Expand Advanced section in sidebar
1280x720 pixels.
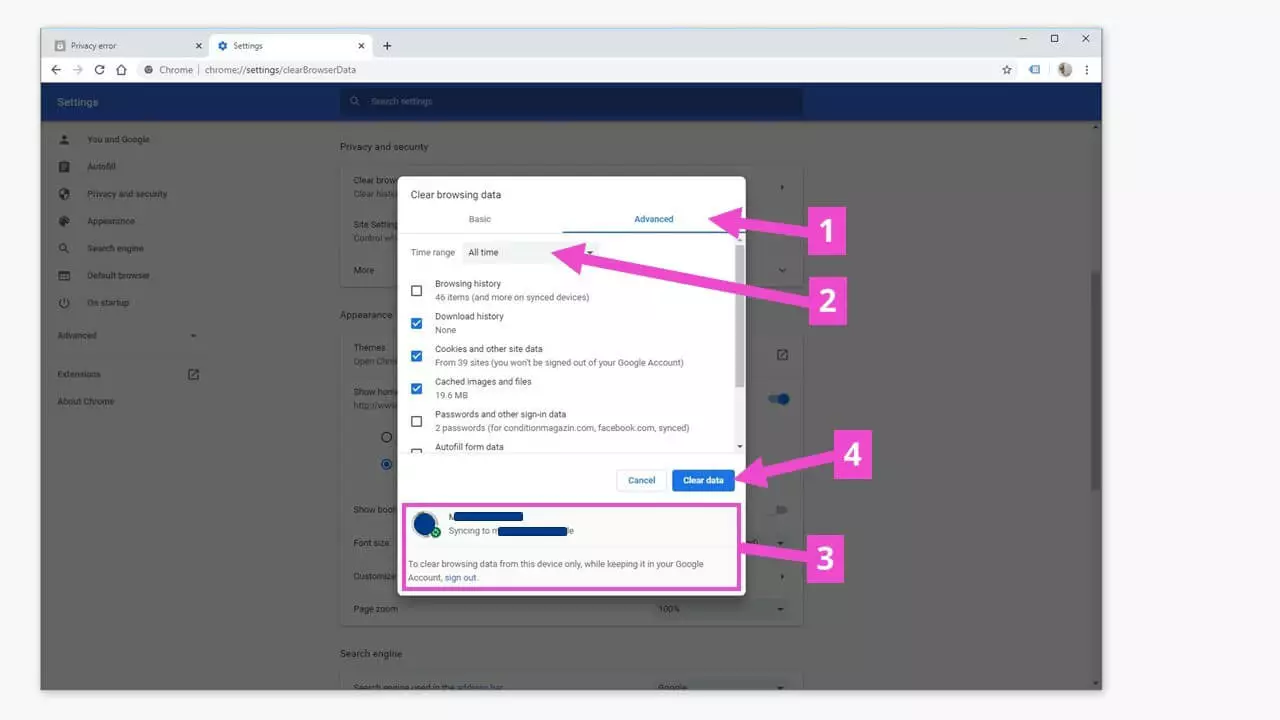[127, 336]
